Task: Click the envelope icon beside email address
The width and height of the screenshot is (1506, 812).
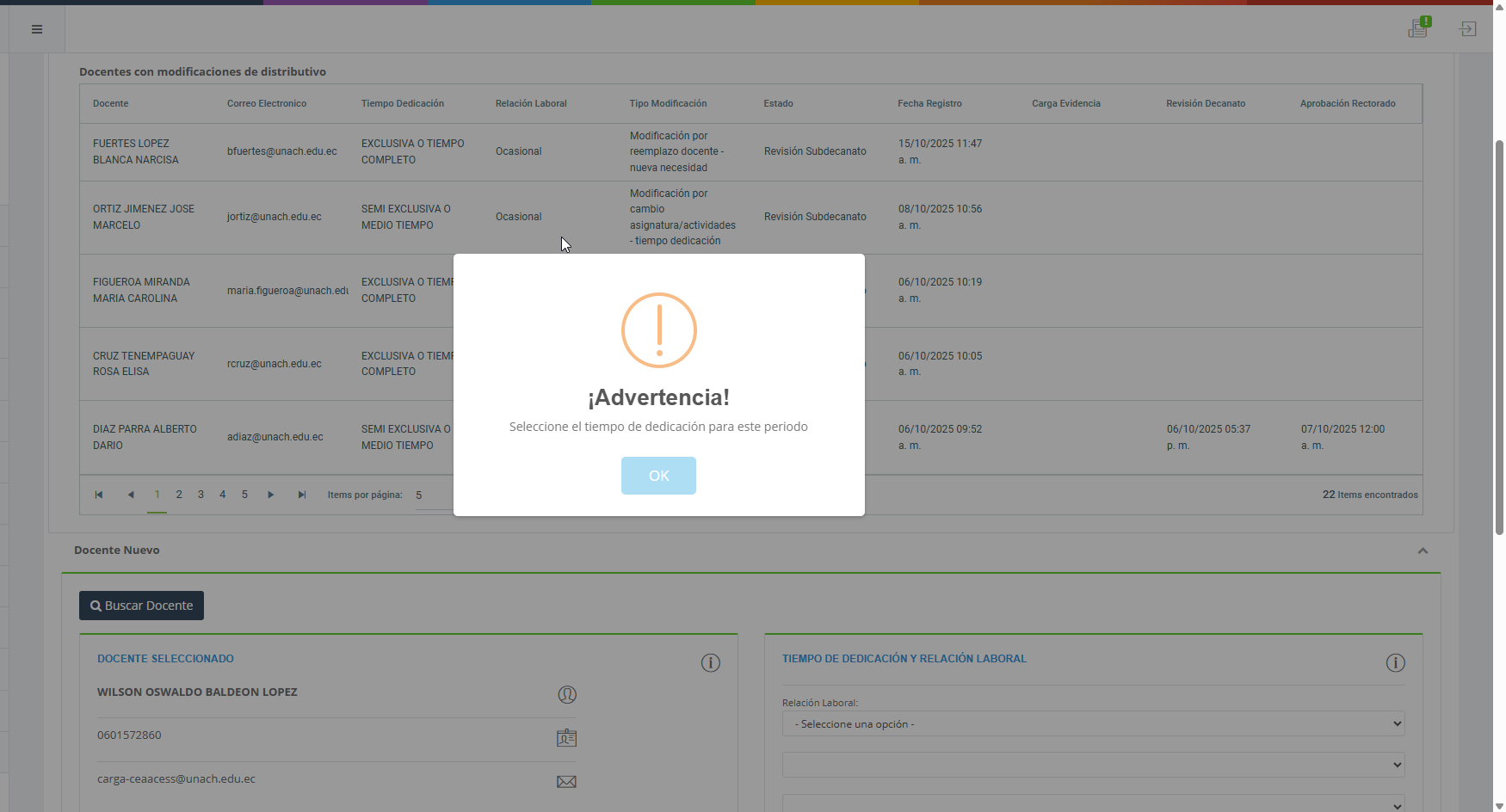Action: [x=566, y=782]
